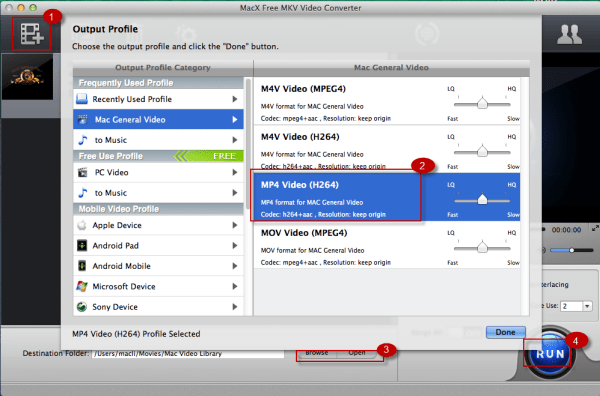Image resolution: width=600 pixels, height=396 pixels.
Task: Select the MGM lion video thumbnail
Action: tap(28, 77)
